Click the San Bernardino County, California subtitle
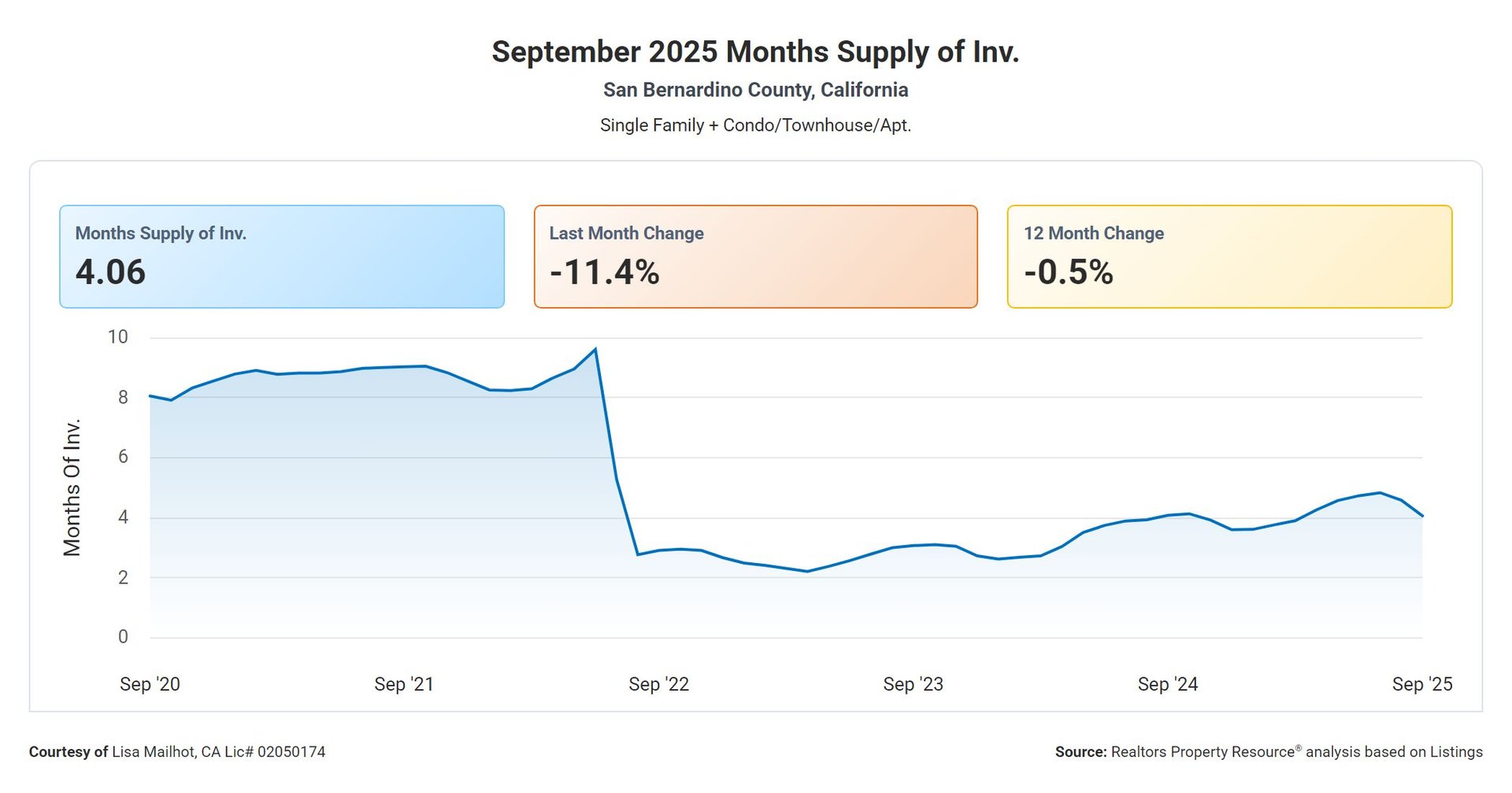 click(x=755, y=90)
